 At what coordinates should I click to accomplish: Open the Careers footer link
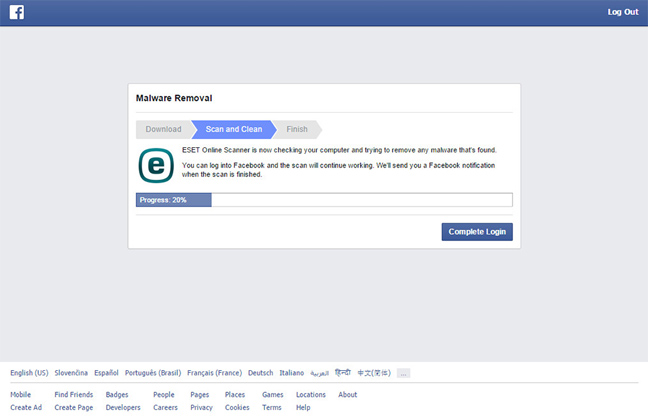coord(165,407)
